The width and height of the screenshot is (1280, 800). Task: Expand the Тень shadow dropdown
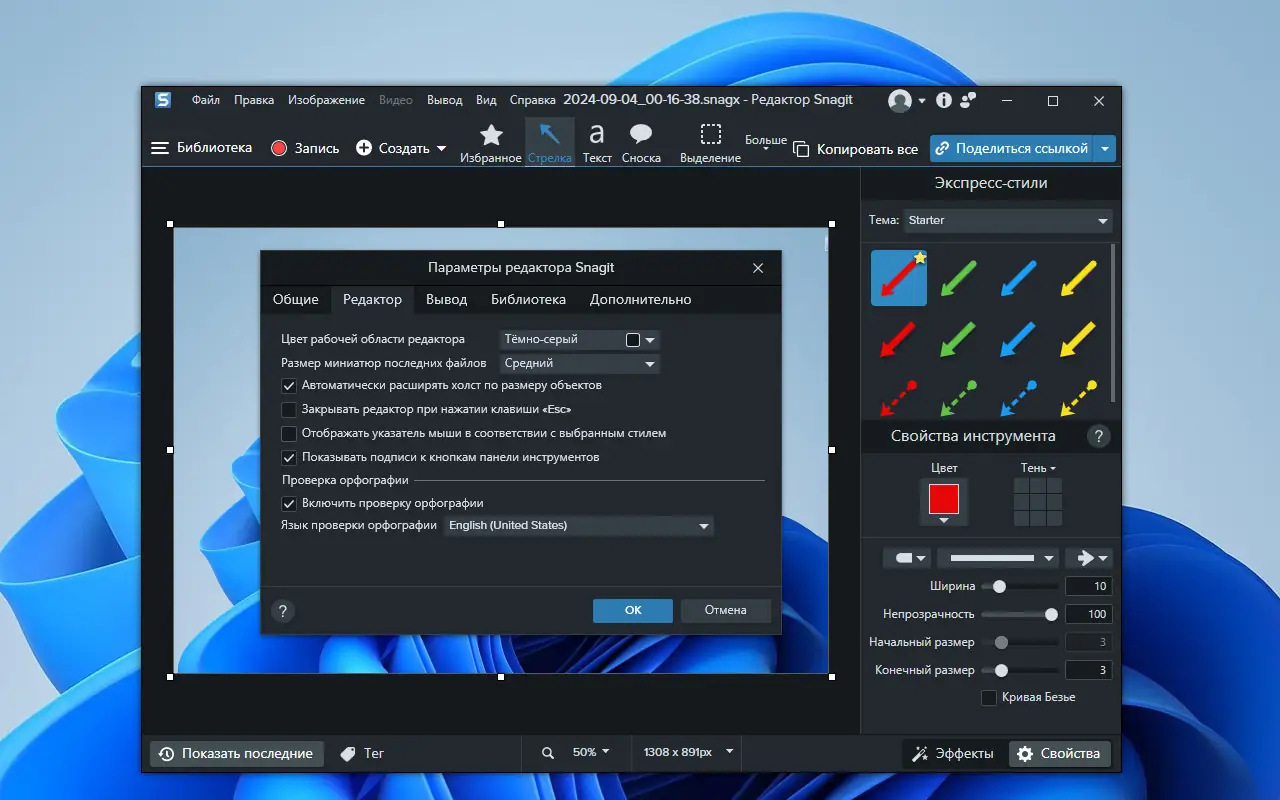coord(1038,468)
